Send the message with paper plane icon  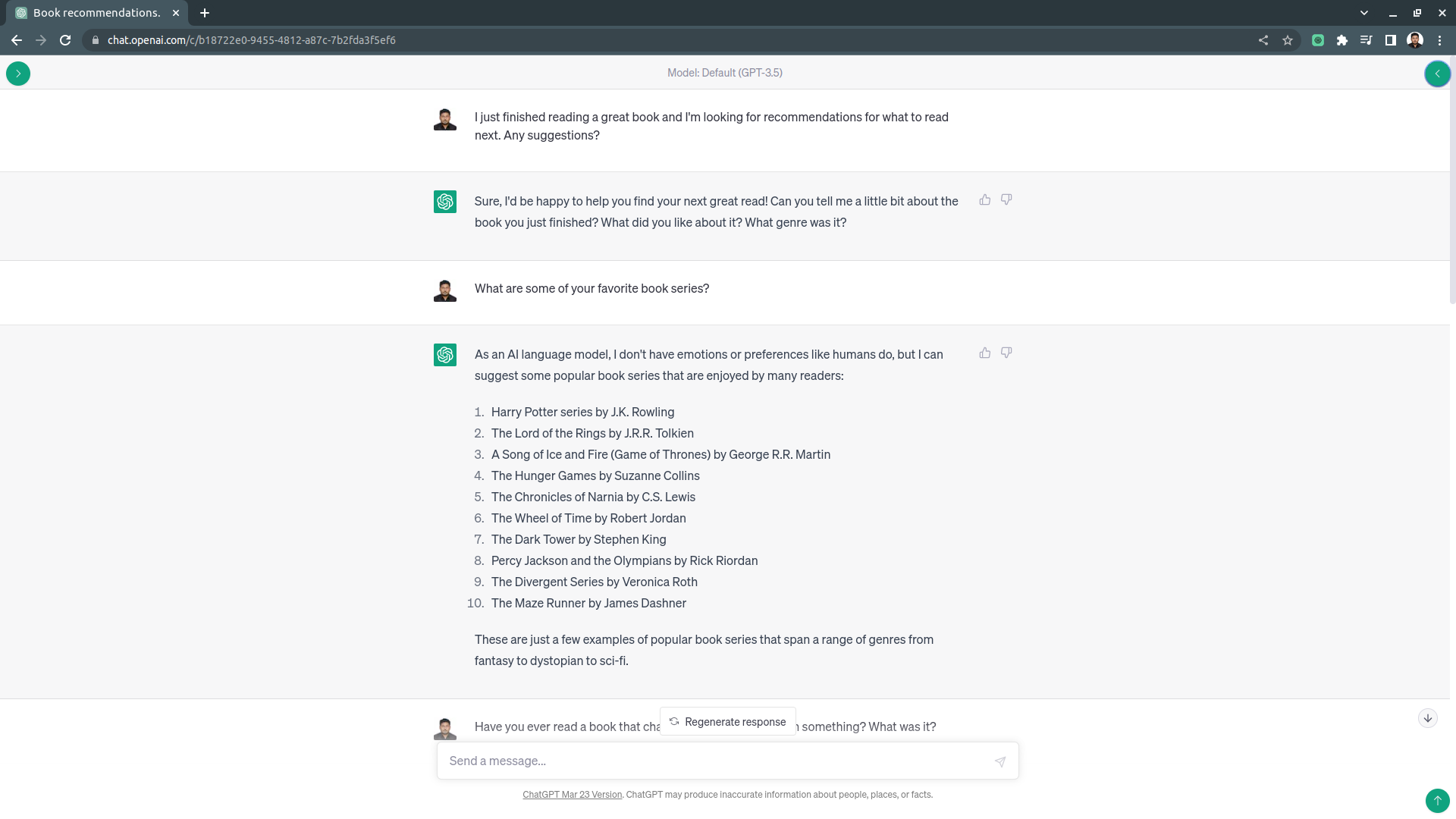(x=1000, y=761)
